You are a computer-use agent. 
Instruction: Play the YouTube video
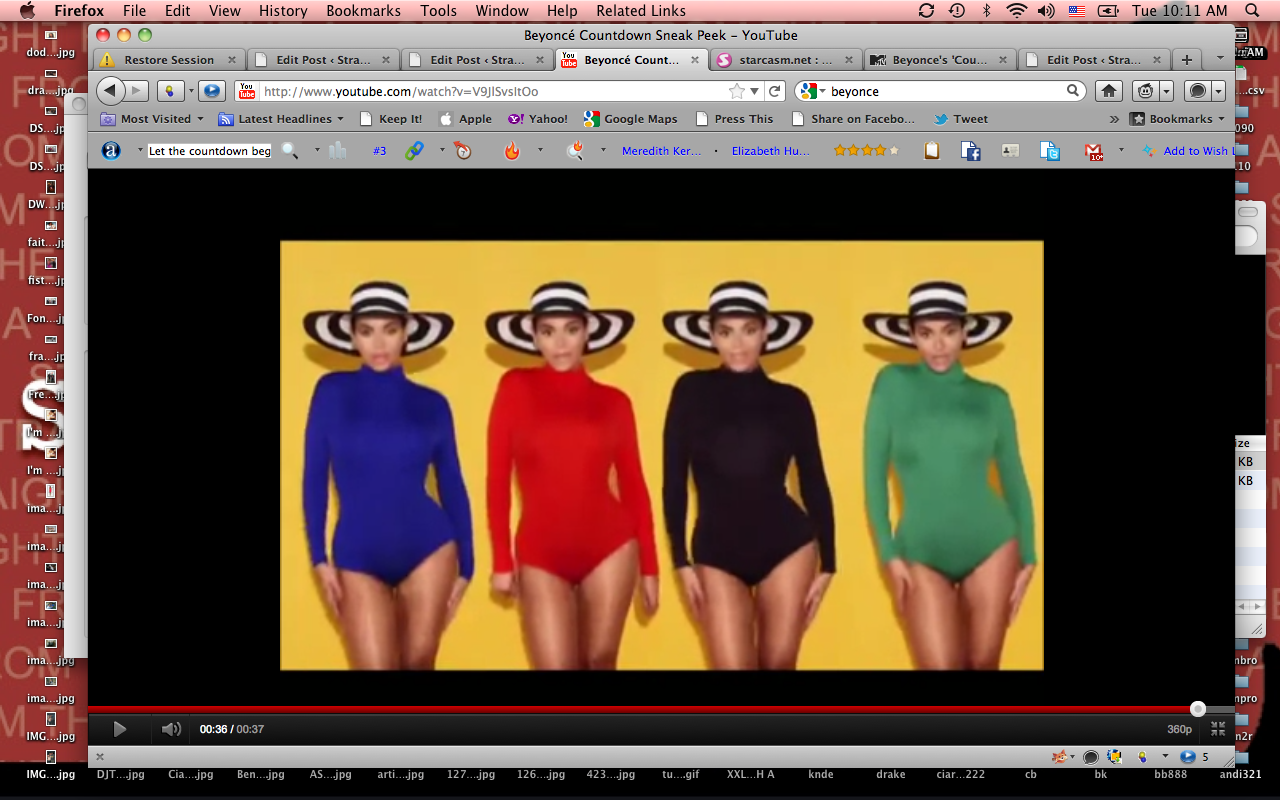click(120, 729)
